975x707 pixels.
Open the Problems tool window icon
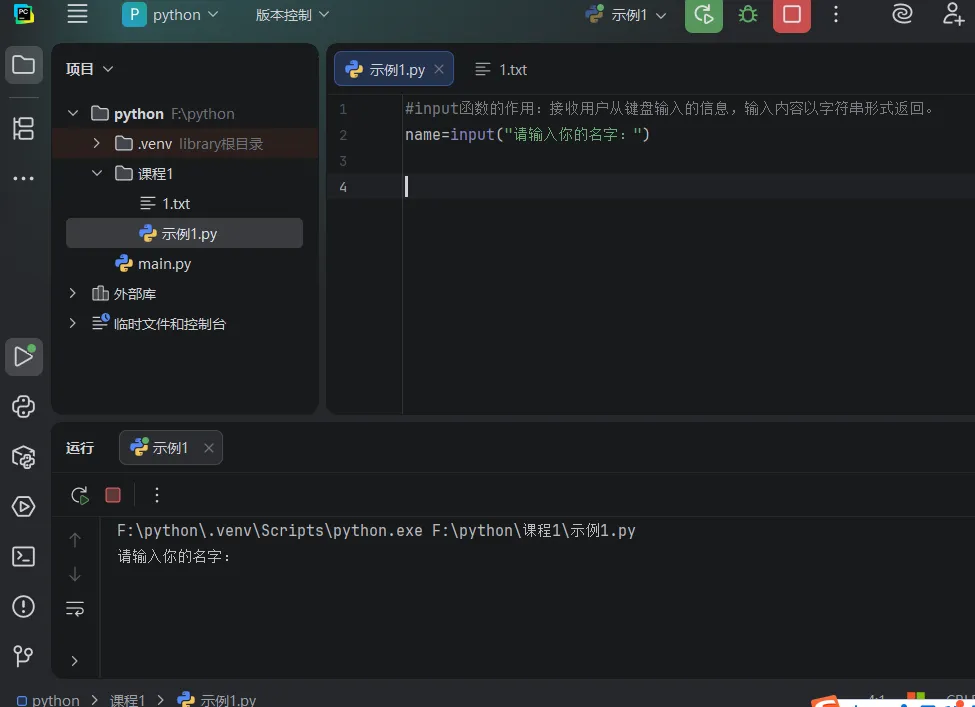point(24,606)
